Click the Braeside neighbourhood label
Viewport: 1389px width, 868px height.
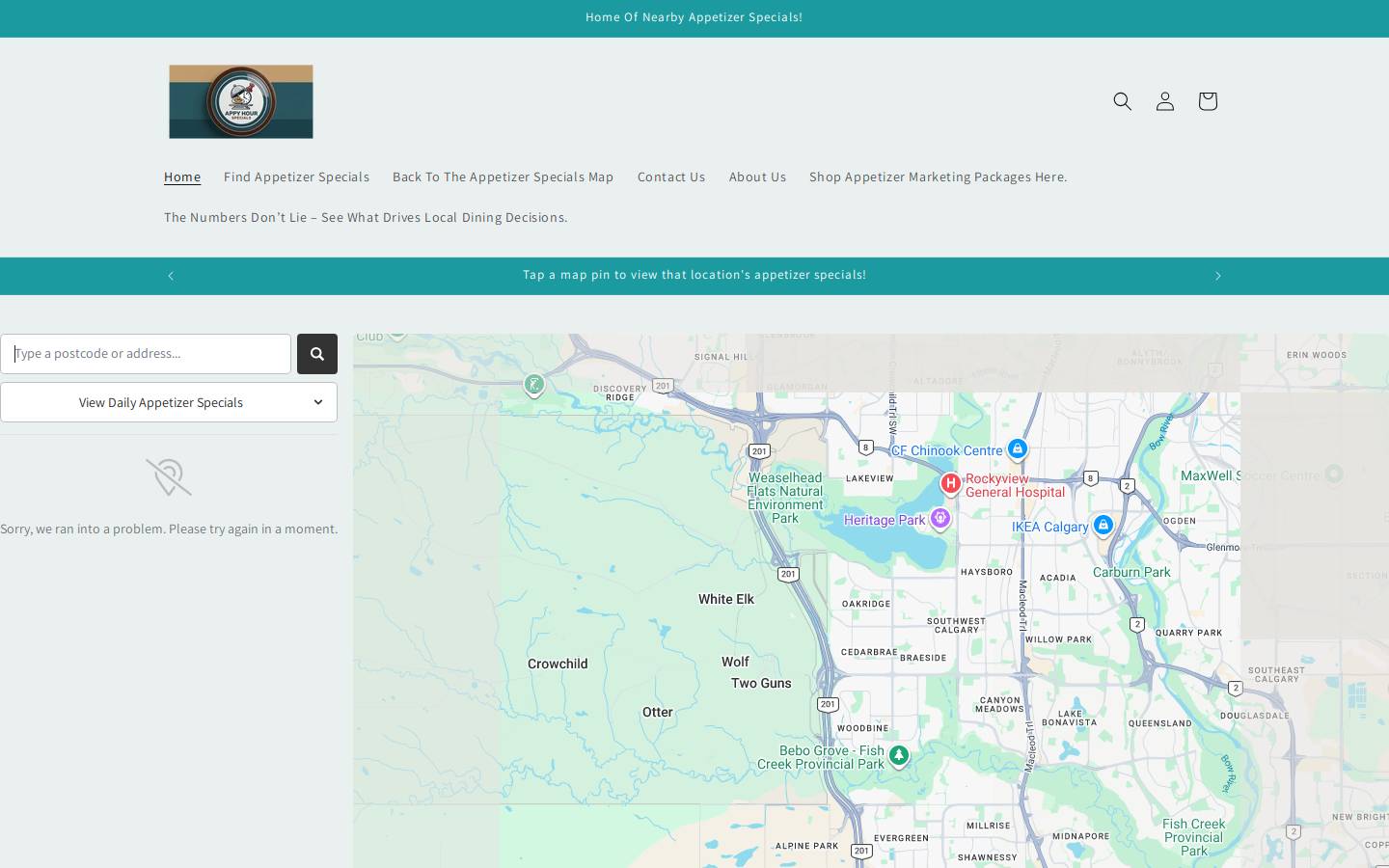[923, 658]
